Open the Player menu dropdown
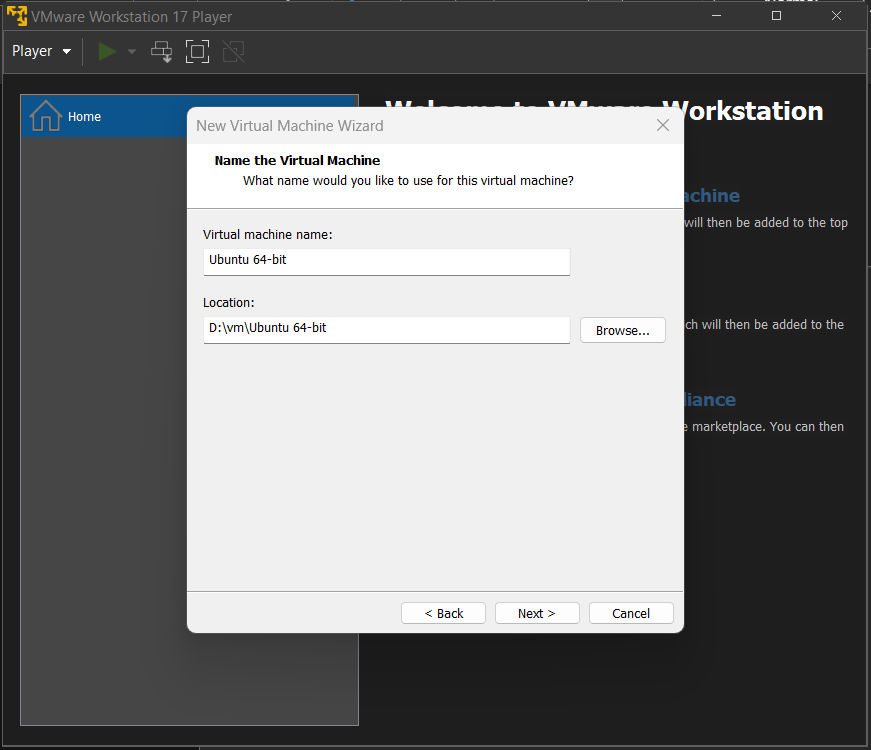Viewport: 871px width, 750px height. 42,51
